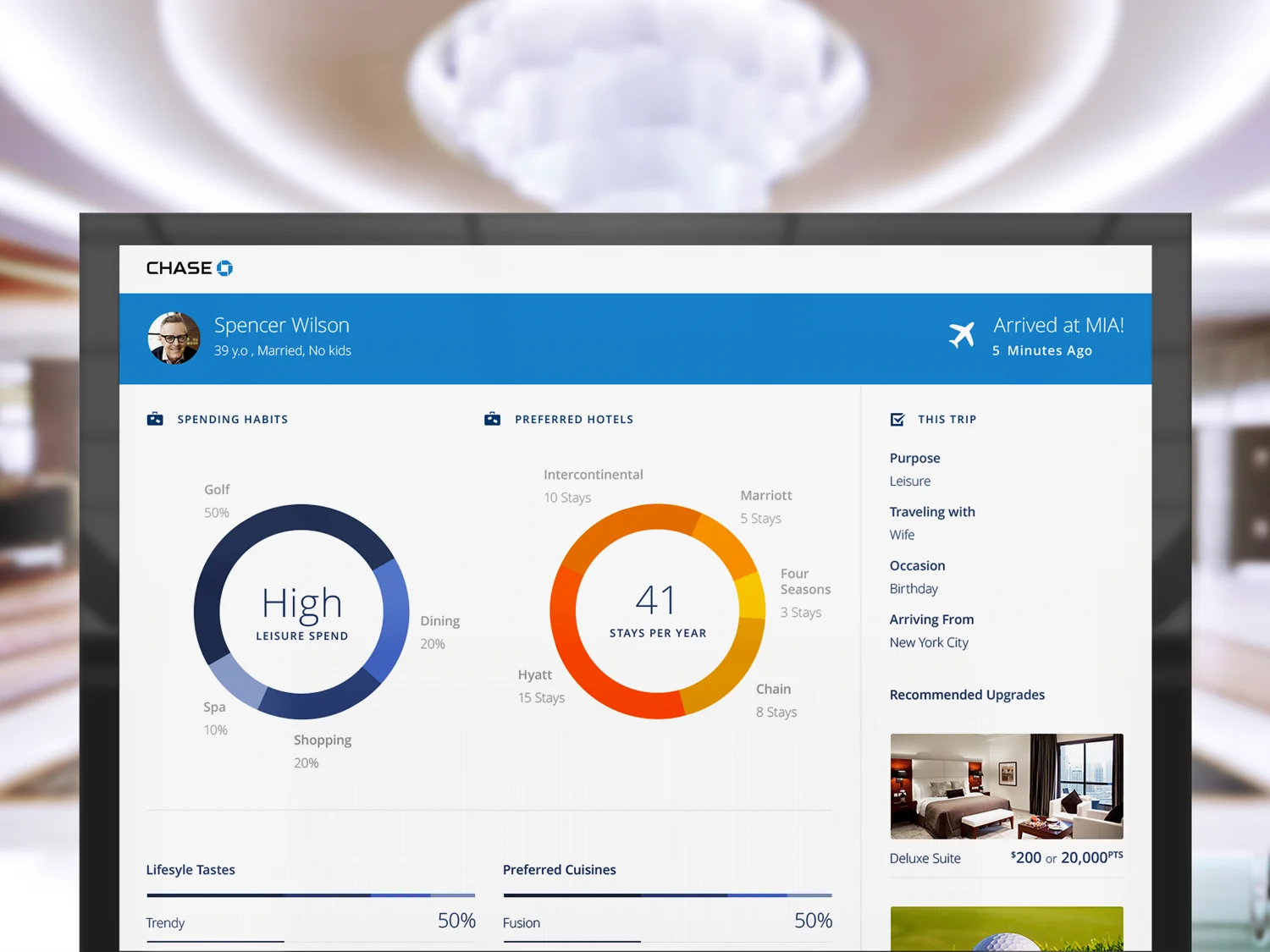Click the 'Traveling with' label
The image size is (1270, 952).
[x=932, y=512]
